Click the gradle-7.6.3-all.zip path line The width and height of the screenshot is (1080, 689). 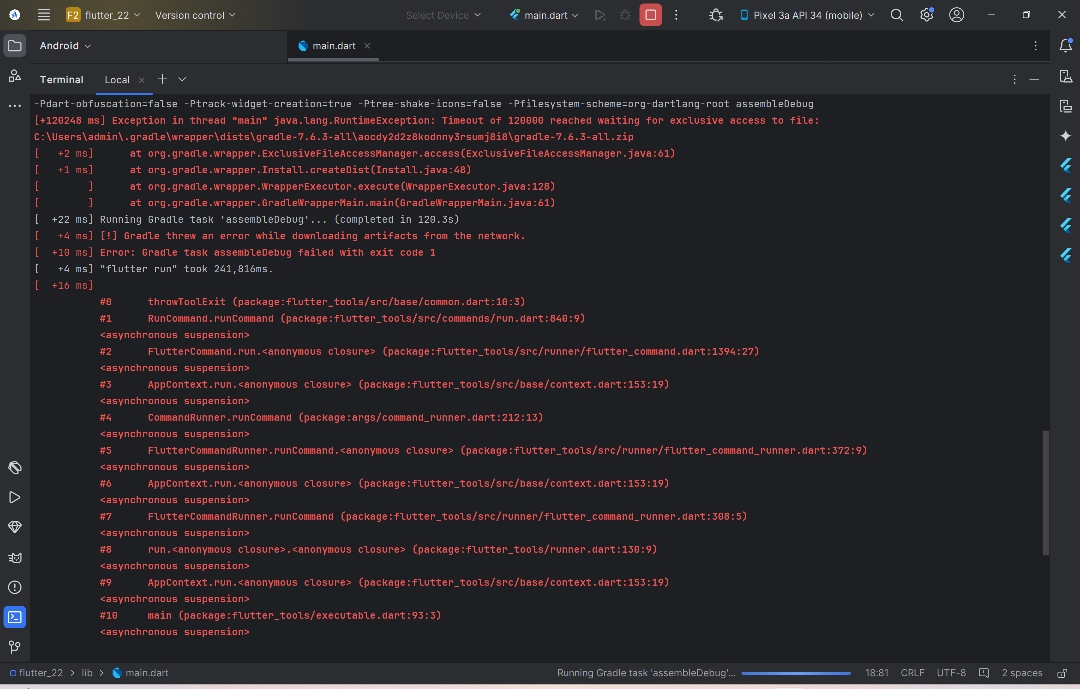333,137
